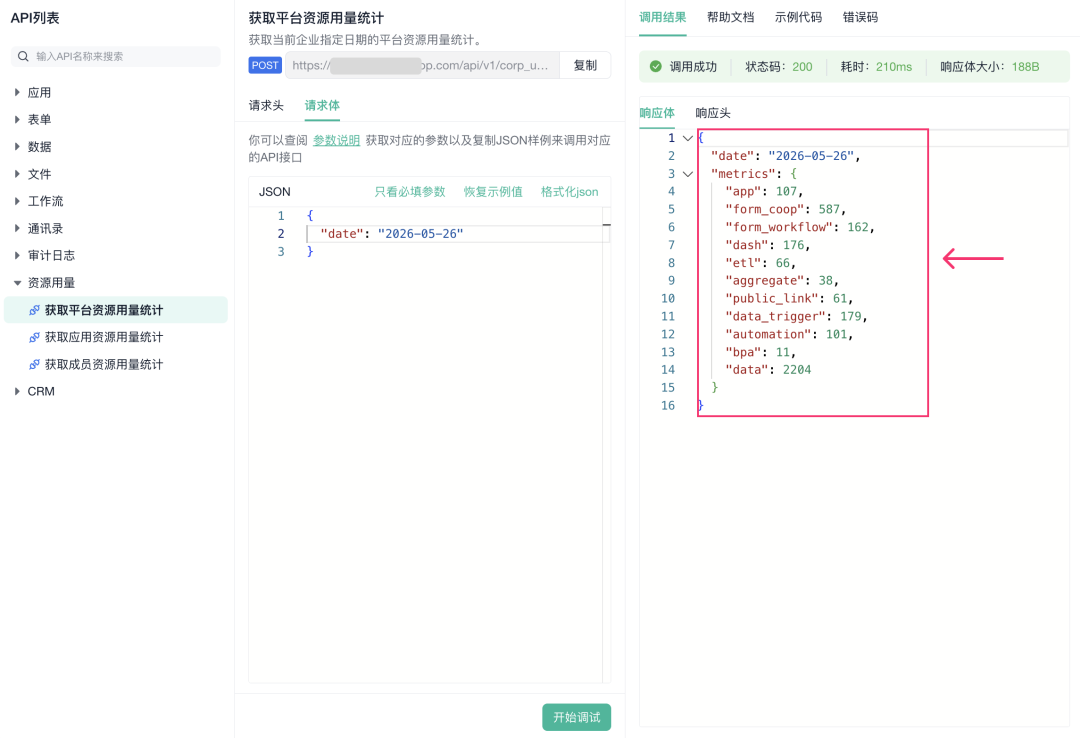The image size is (1080, 738).
Task: Expand the 工作流 category
Action: (x=17, y=201)
